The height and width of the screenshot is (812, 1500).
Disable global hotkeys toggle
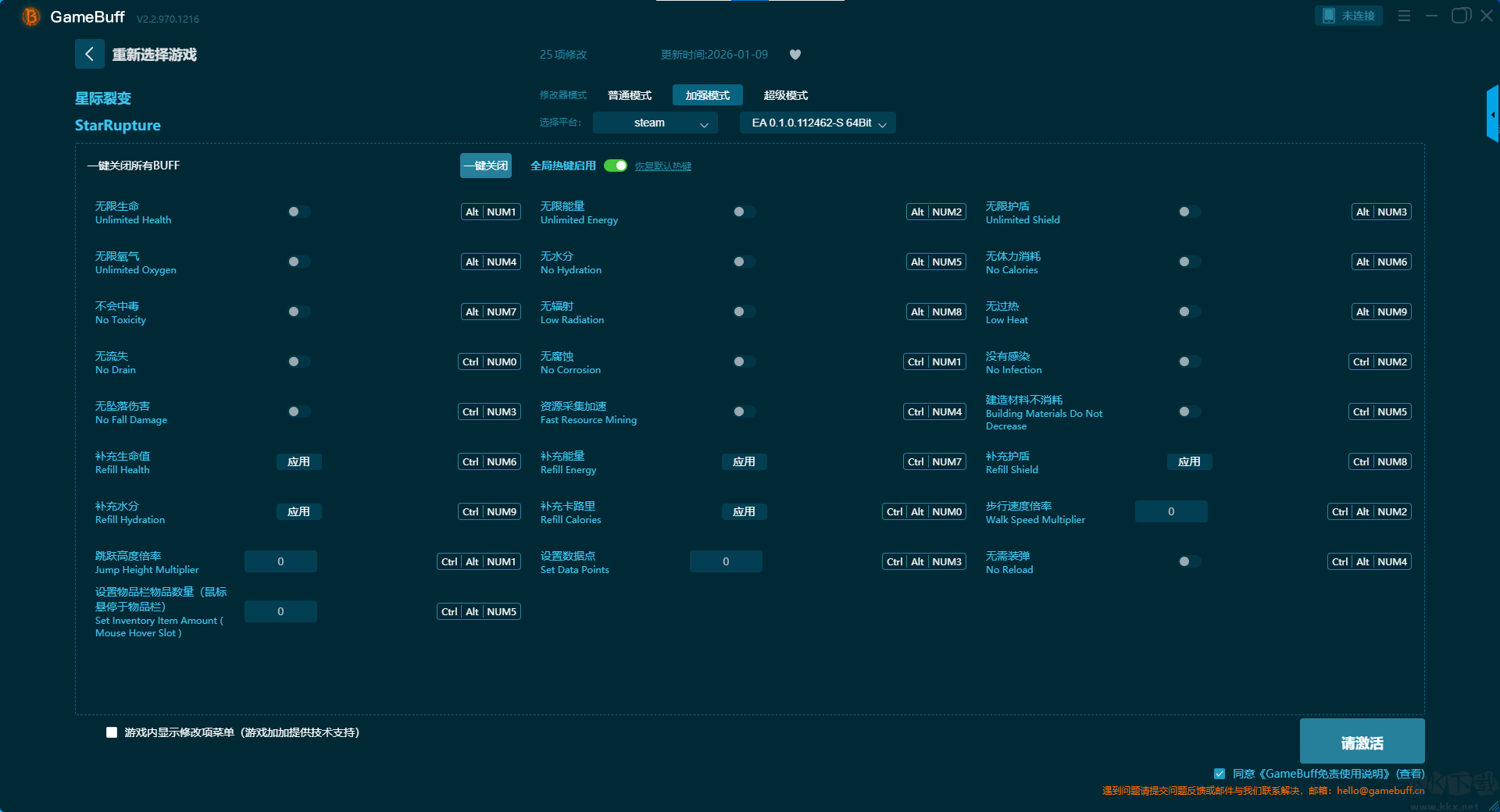tap(616, 166)
